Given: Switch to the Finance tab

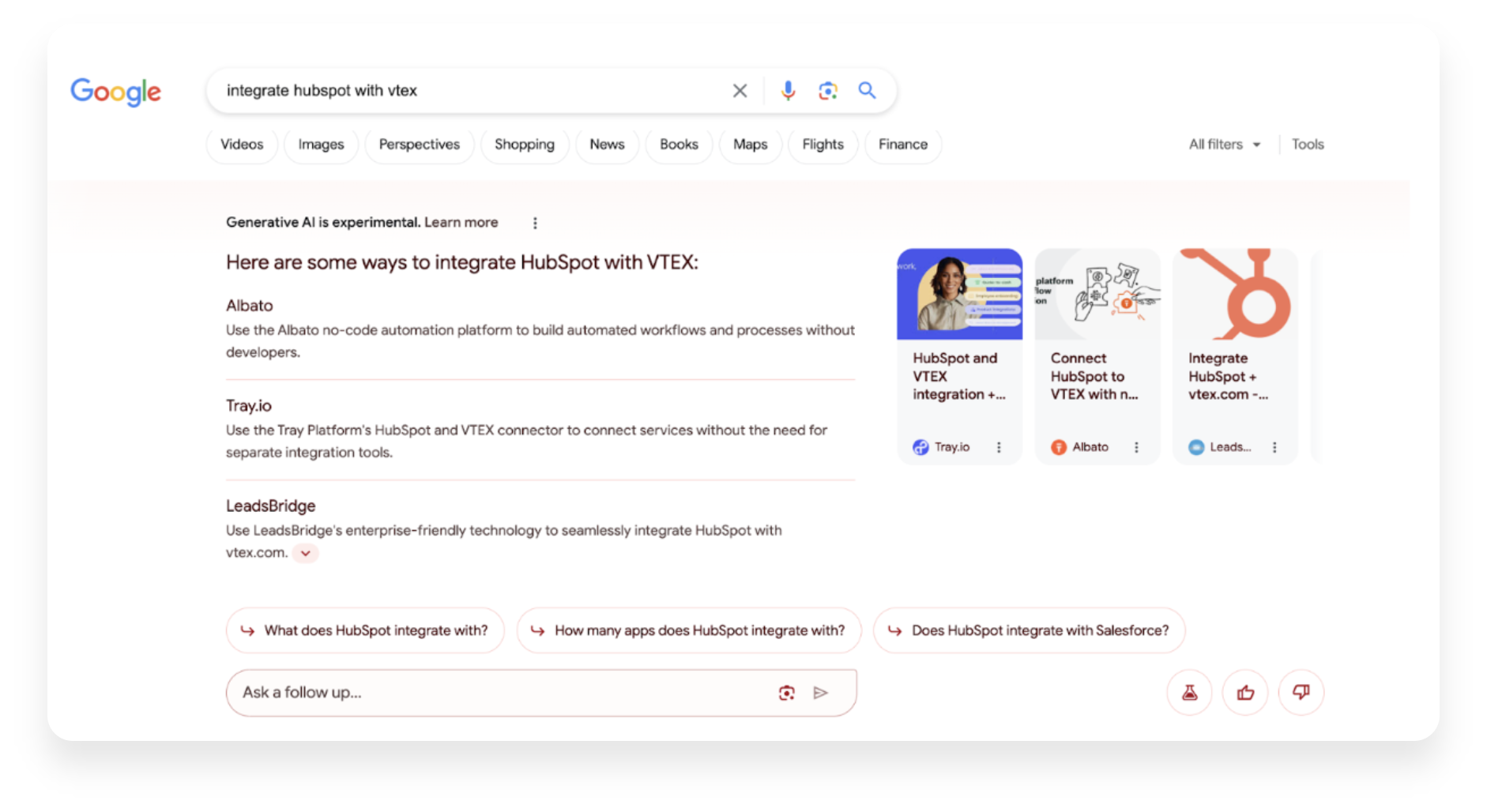Looking at the screenshot, I should [x=903, y=145].
